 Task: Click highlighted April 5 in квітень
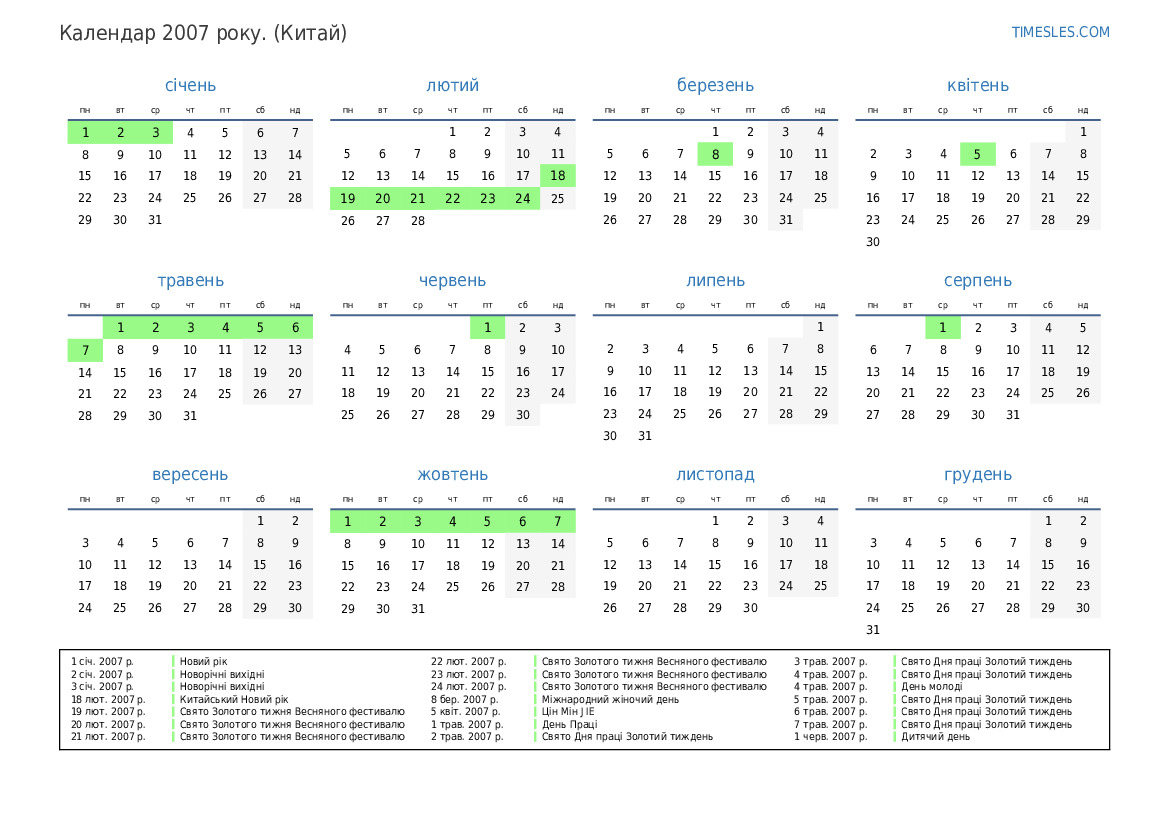pyautogui.click(x=977, y=154)
